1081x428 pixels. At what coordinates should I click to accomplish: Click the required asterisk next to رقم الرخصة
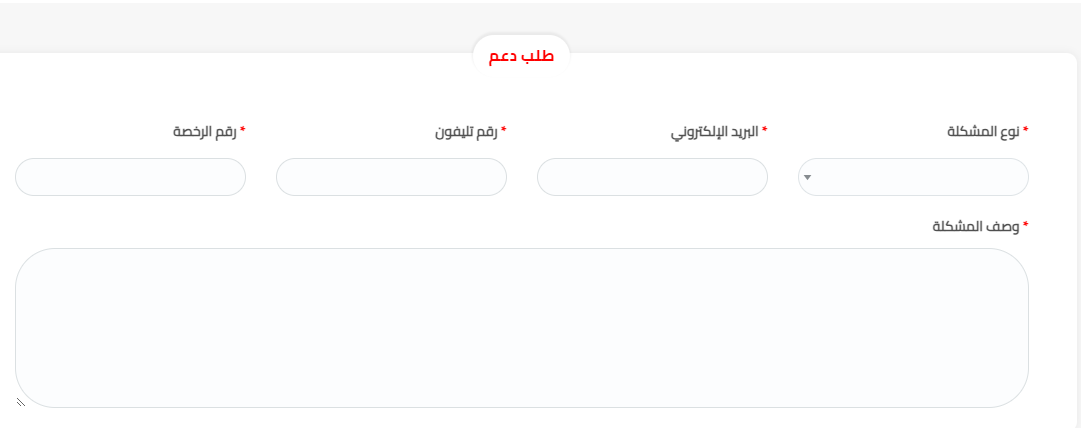[243, 130]
